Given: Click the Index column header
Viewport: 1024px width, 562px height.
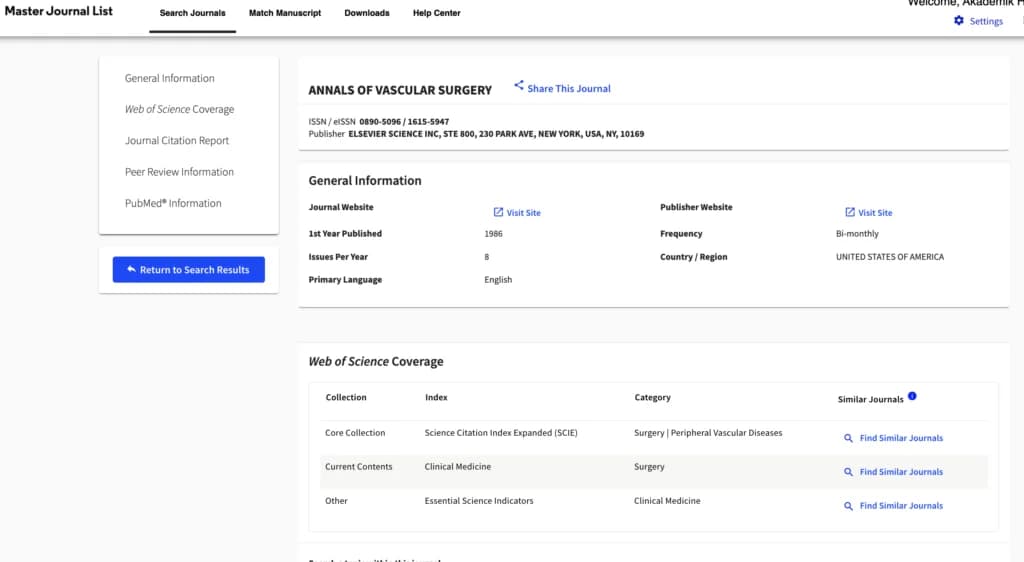Looking at the screenshot, I should (436, 398).
